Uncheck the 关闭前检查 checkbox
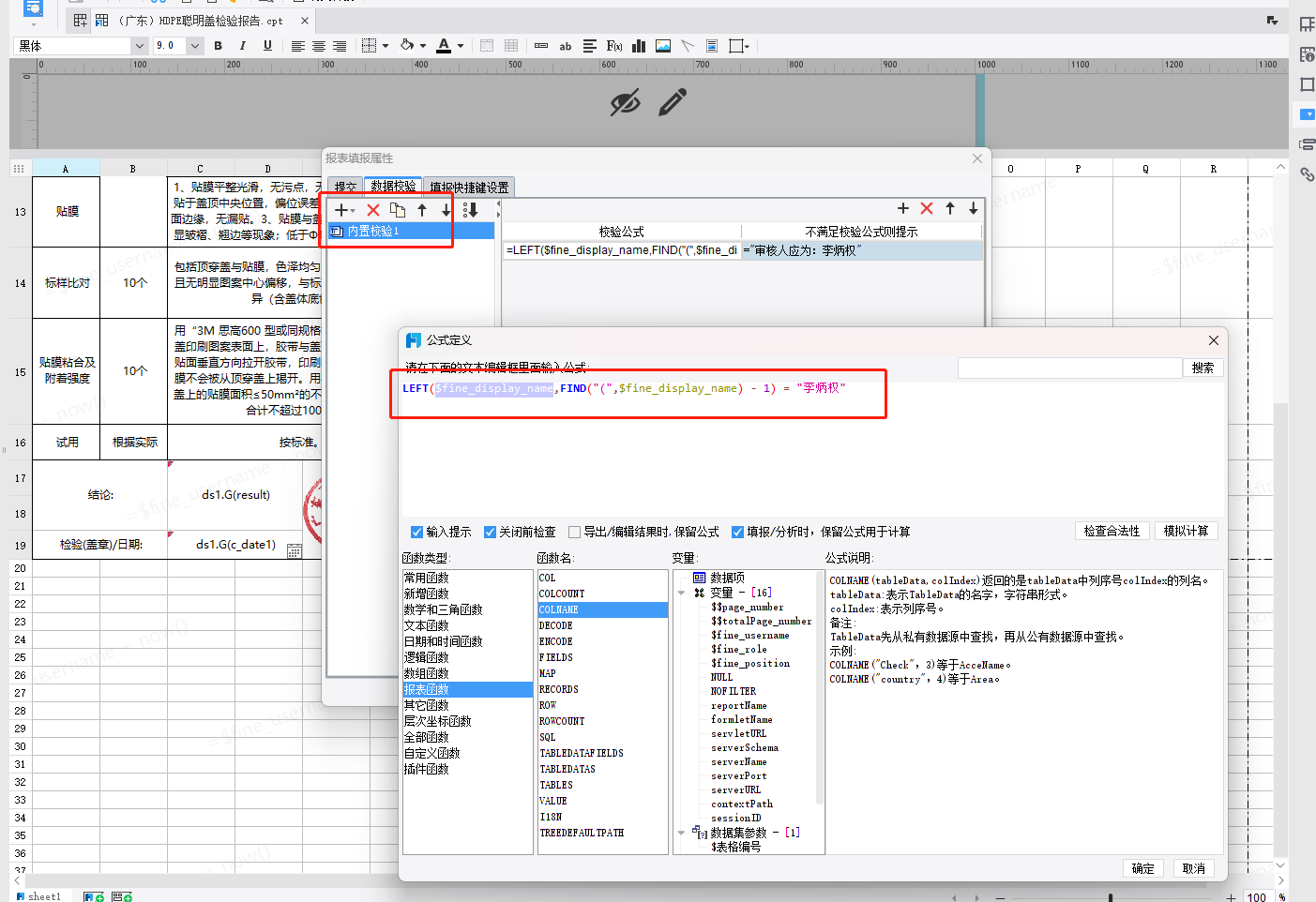The width and height of the screenshot is (1316, 902). tap(490, 532)
